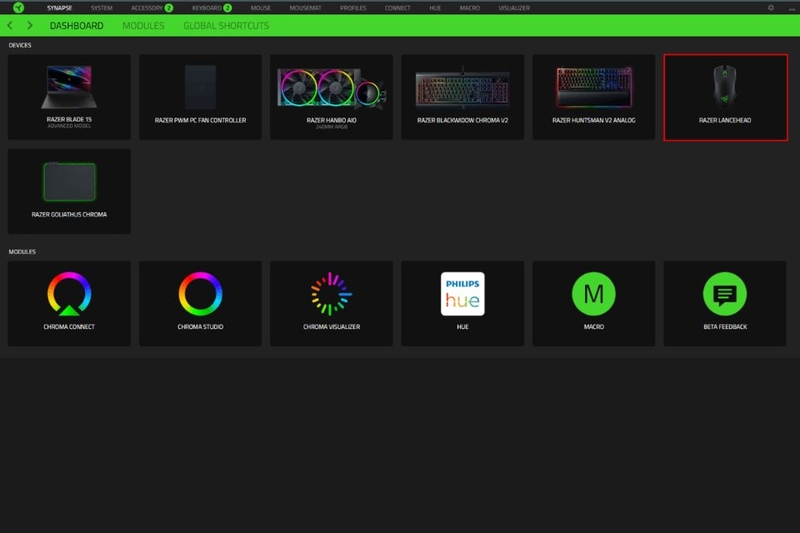
Task: Open the Mouse tab
Action: [x=261, y=8]
